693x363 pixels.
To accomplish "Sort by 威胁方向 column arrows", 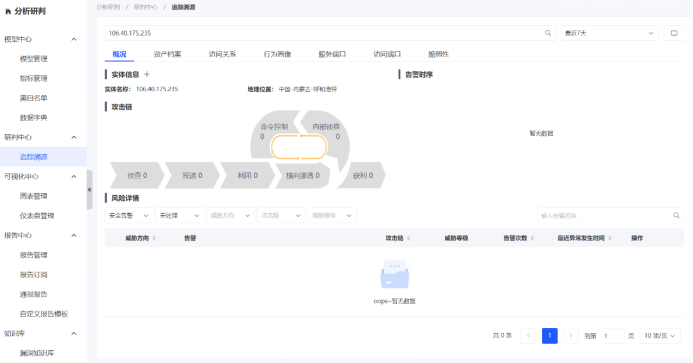I will tap(154, 238).
